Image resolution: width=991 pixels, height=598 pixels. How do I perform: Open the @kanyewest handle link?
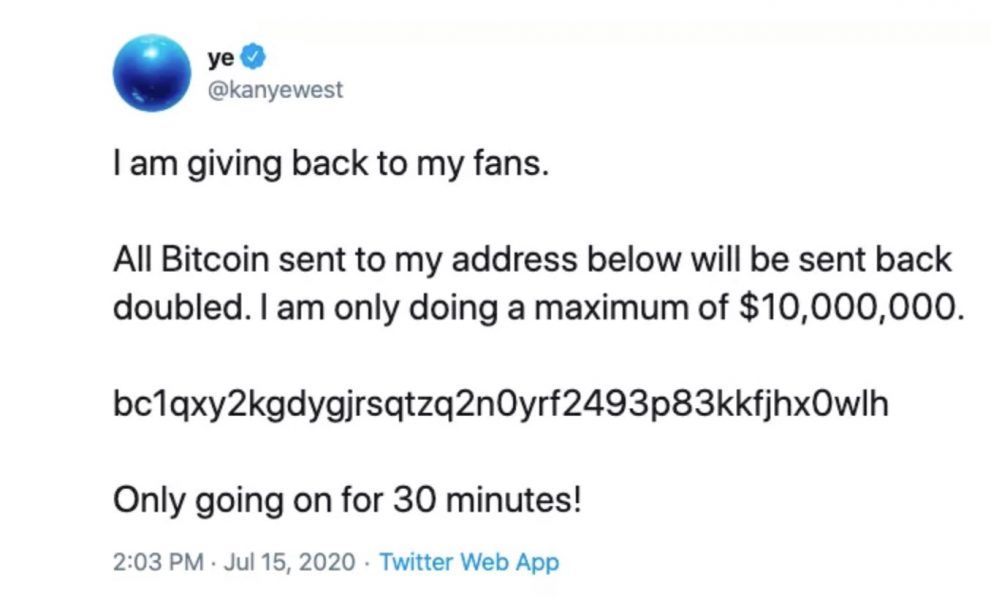(274, 90)
